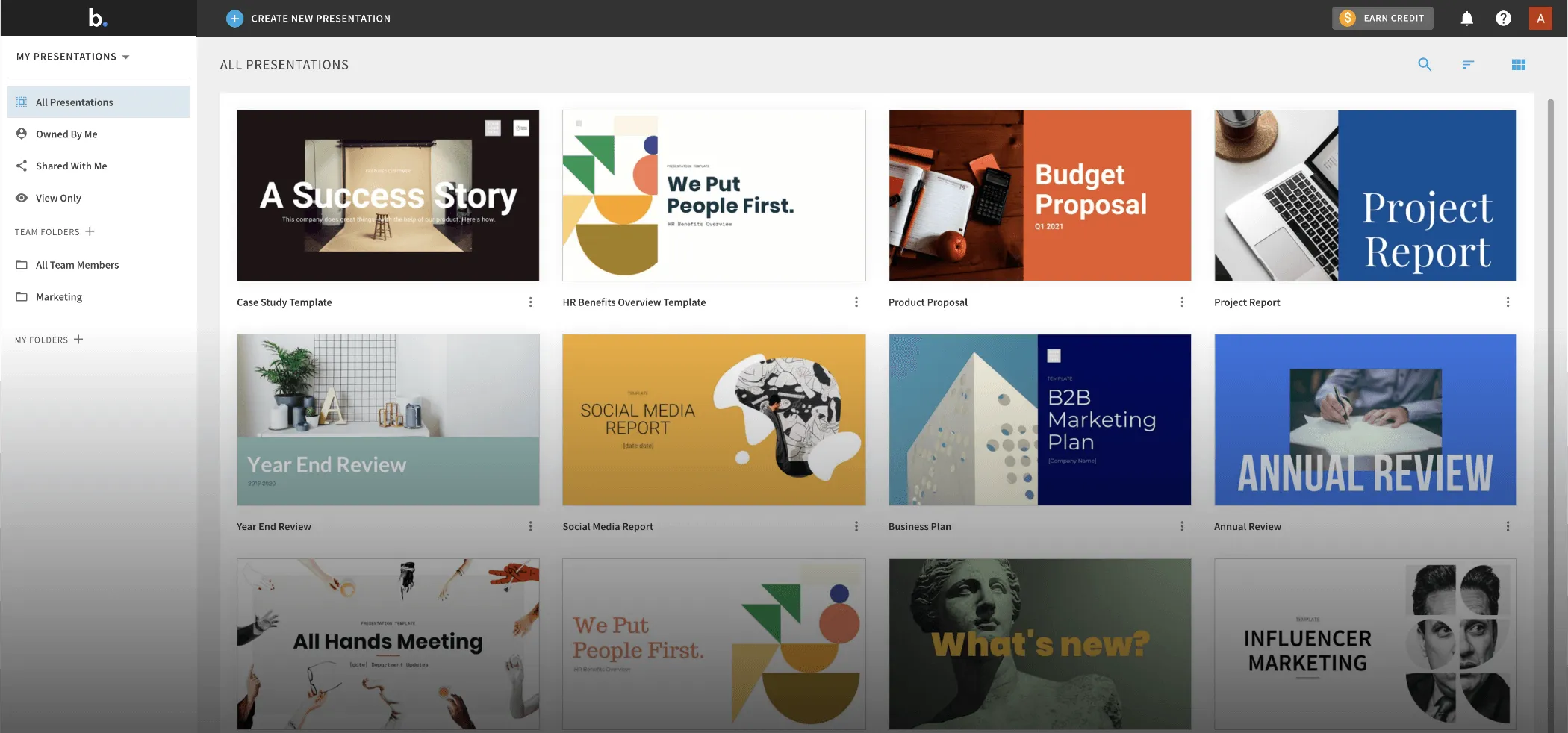Screen dimensions: 1568x733
Task: Show View Only presentations
Action: click(x=58, y=198)
